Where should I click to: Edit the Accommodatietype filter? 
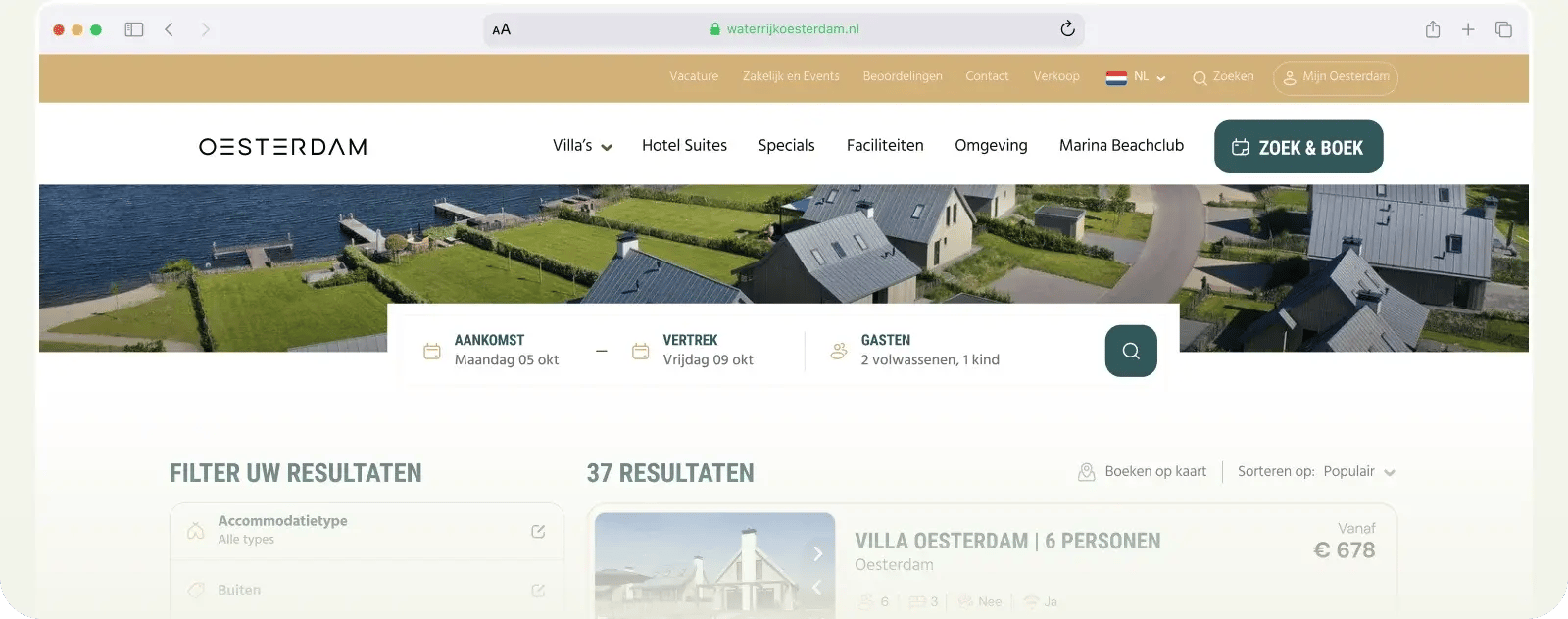coord(538,531)
